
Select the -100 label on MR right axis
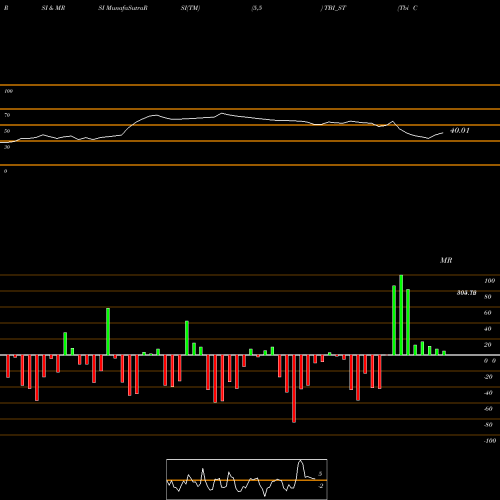[x=490, y=441]
